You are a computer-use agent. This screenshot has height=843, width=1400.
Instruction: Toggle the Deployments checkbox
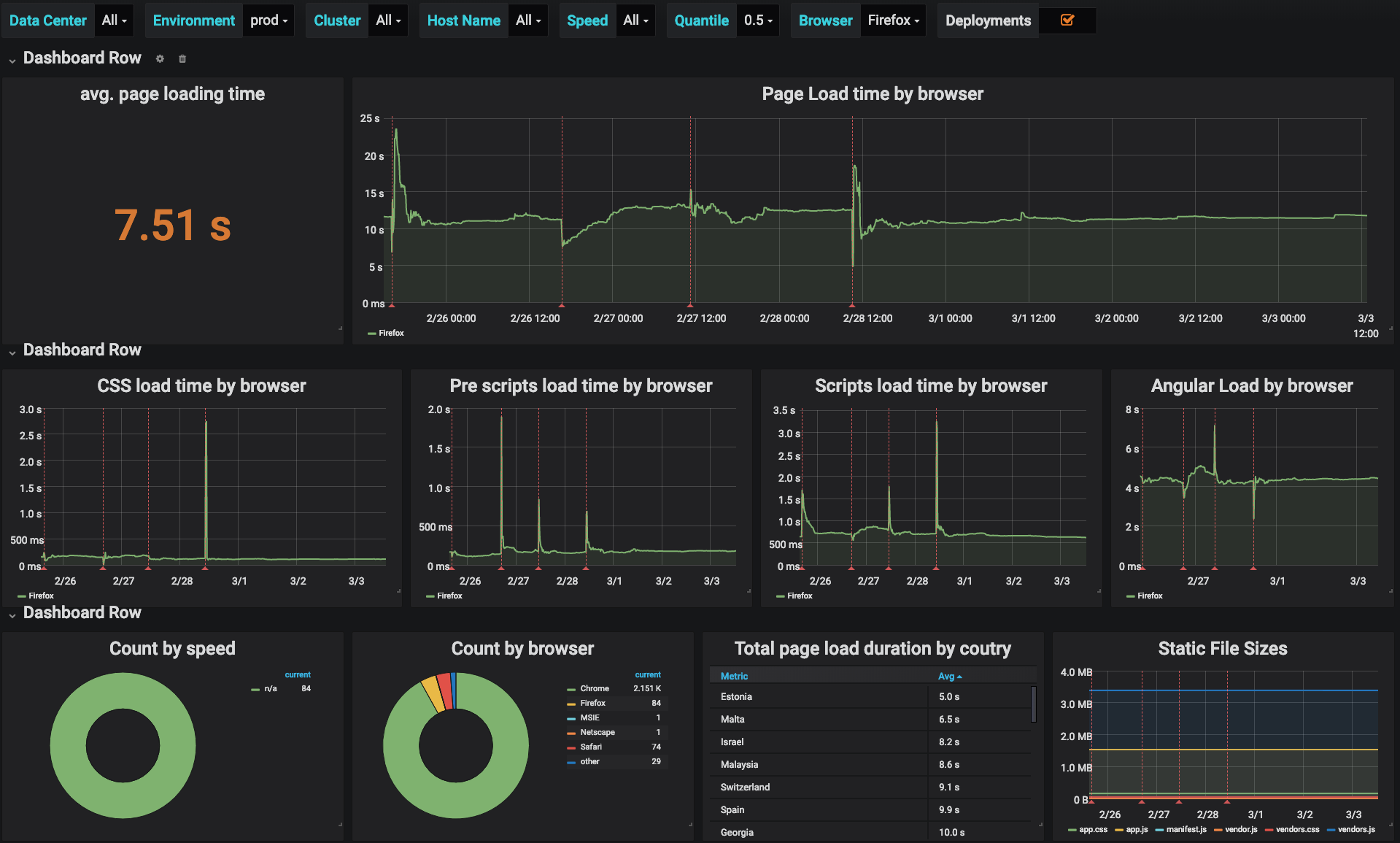coord(1067,20)
